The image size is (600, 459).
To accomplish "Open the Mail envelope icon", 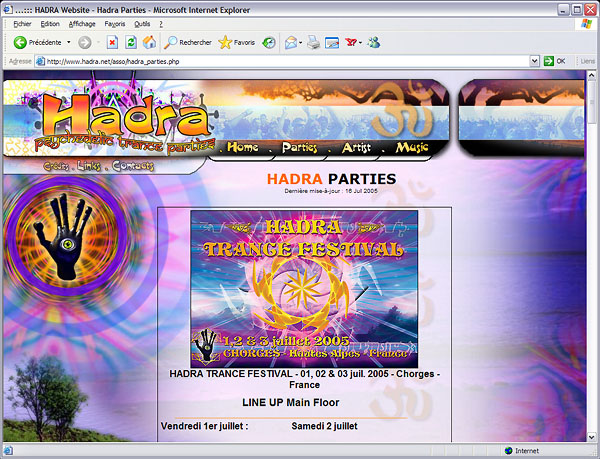I will pos(291,42).
